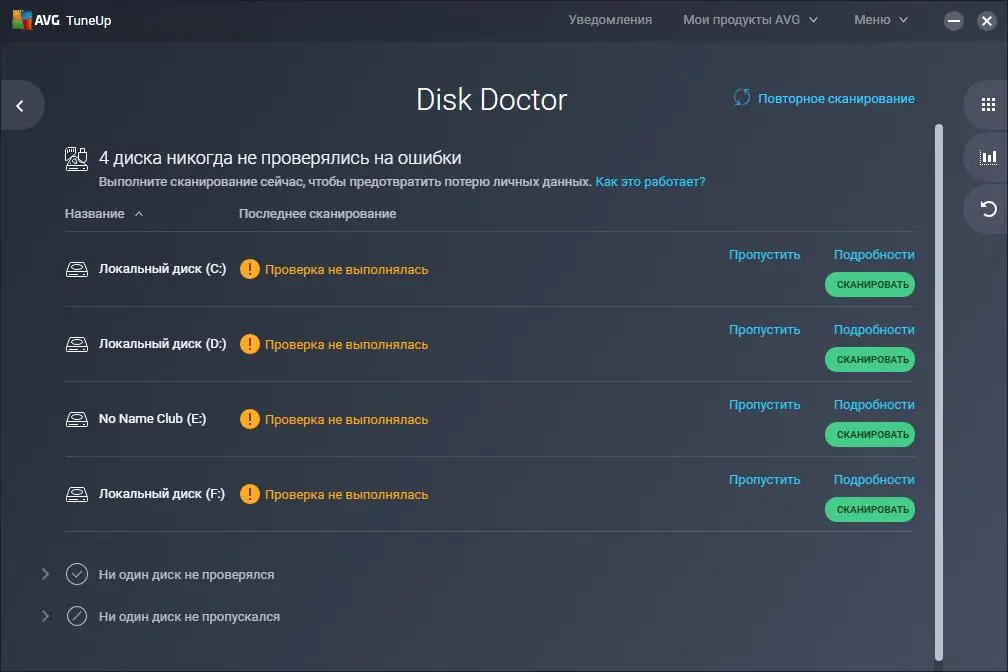
Task: Click 'Проверка не выполнялась' status for disk F:
Action: 346,495
